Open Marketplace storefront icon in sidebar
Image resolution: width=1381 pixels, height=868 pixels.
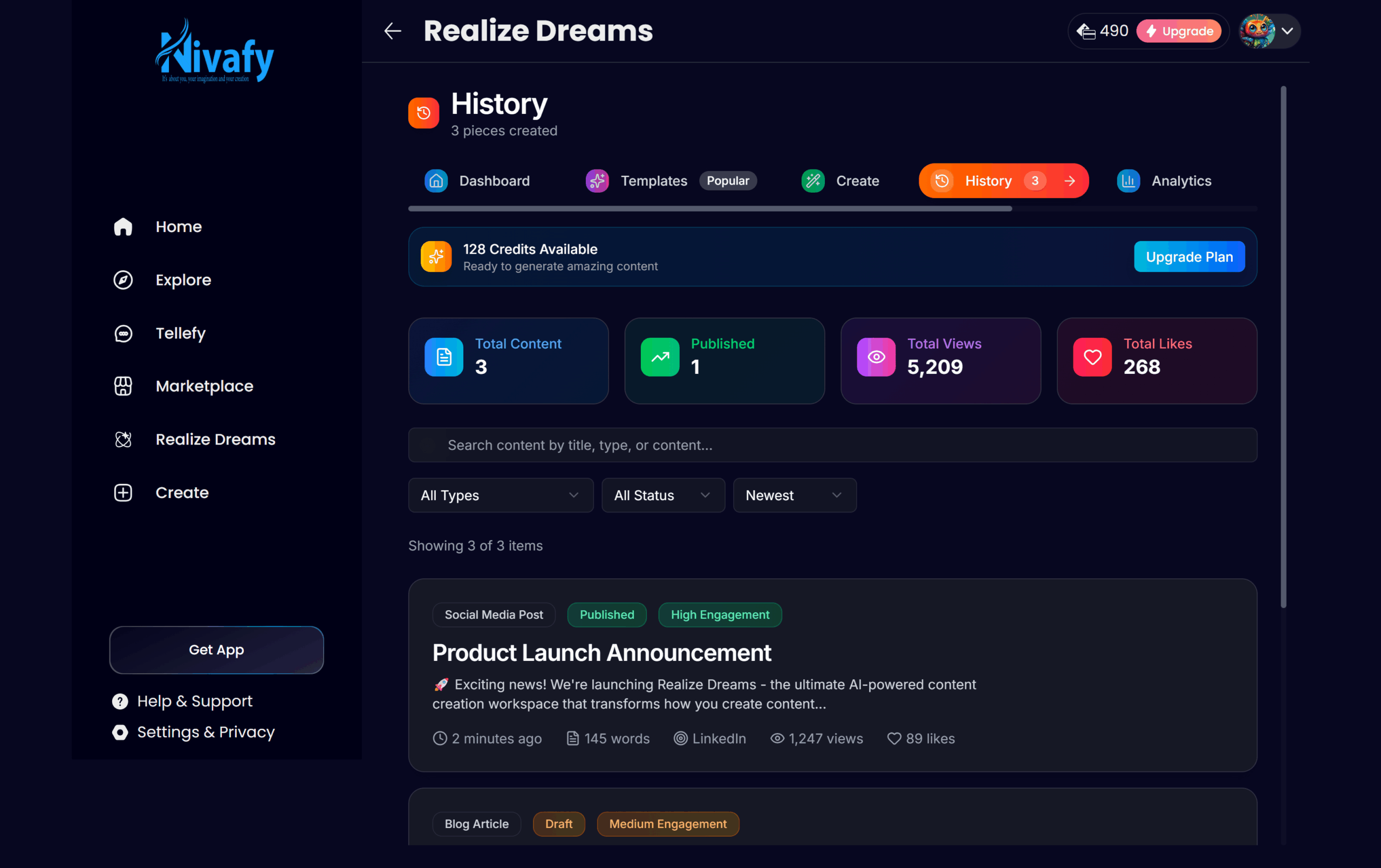(x=123, y=386)
